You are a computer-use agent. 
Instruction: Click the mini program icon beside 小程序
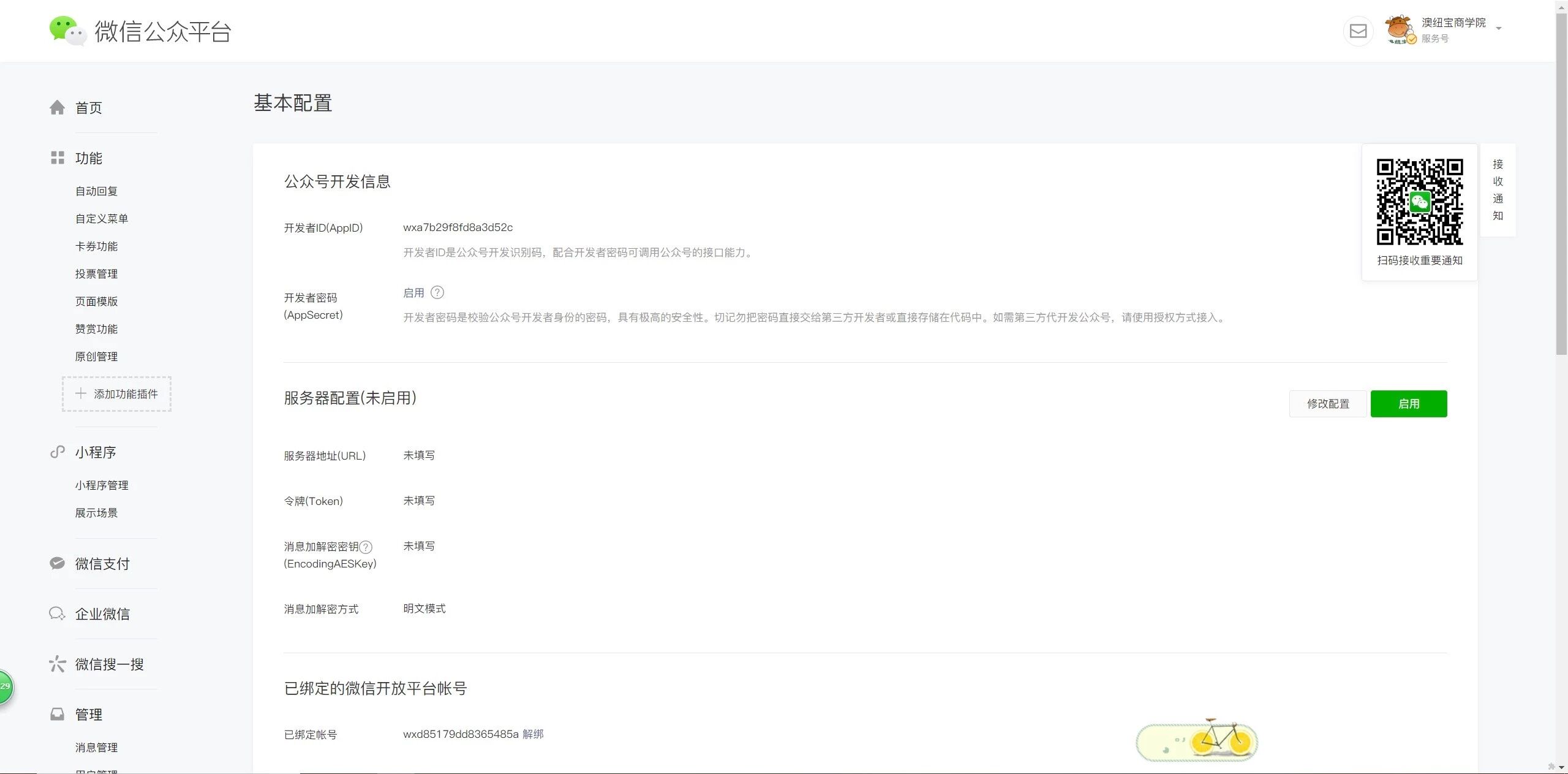57,452
